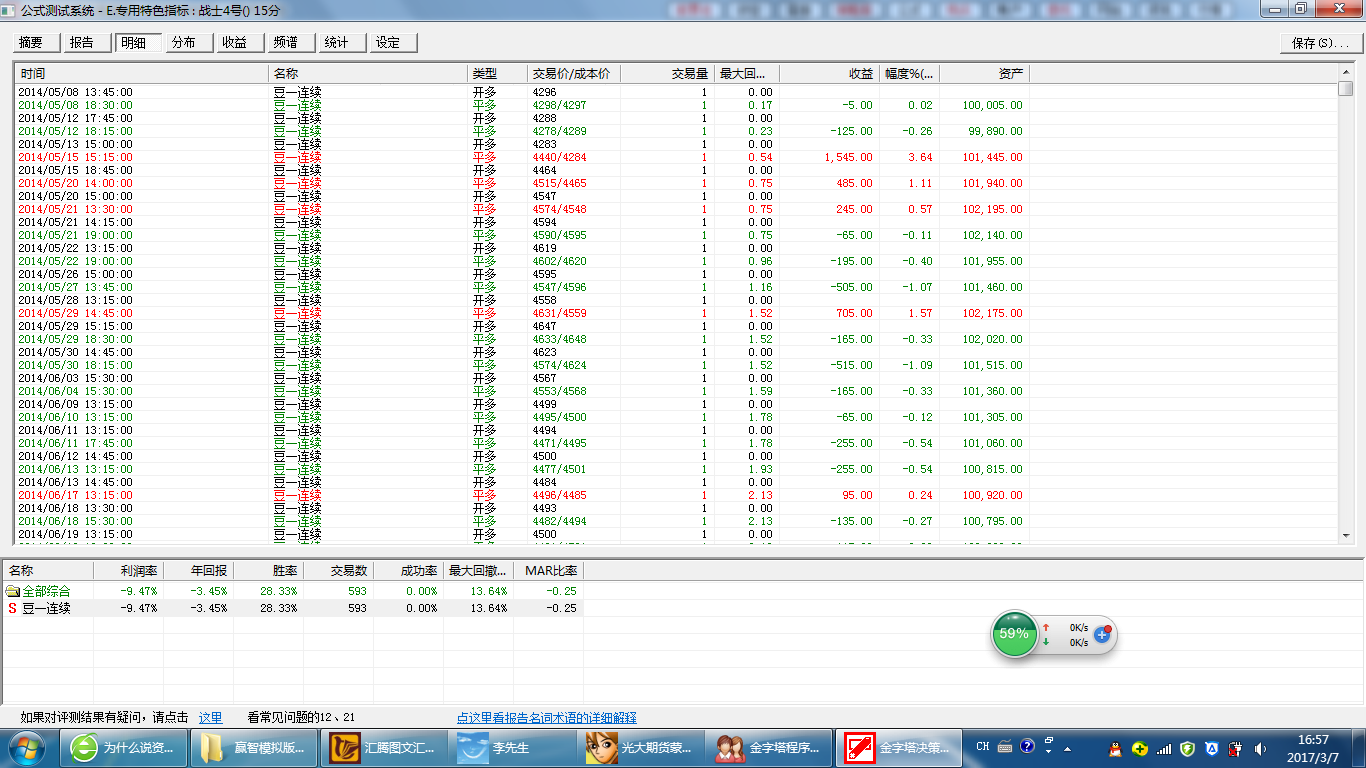Sort the table by 时间 column header
This screenshot has width=1366, height=768.
point(140,74)
